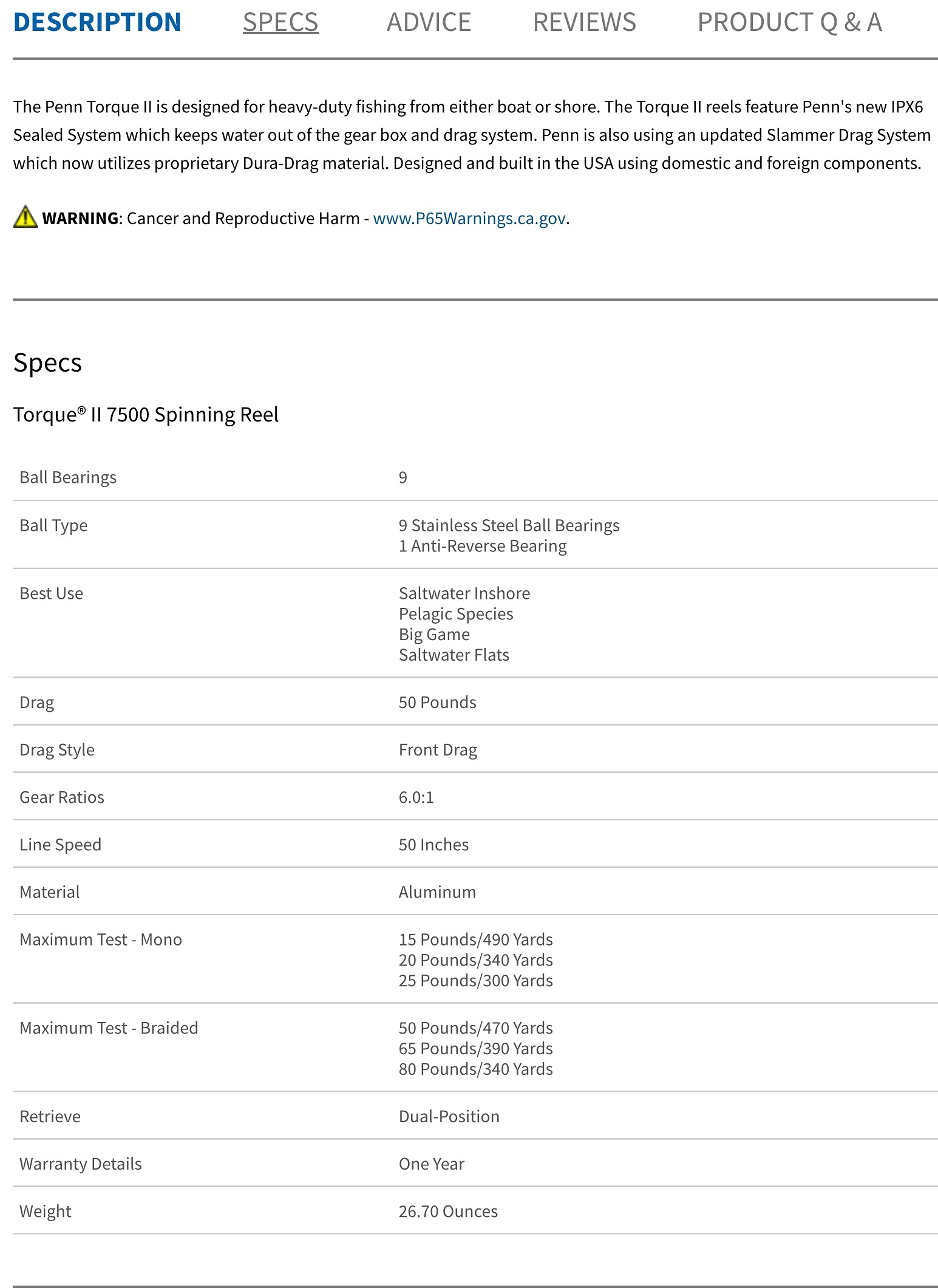Click the Retrieve label
This screenshot has height=1288, width=938.
50,1117
